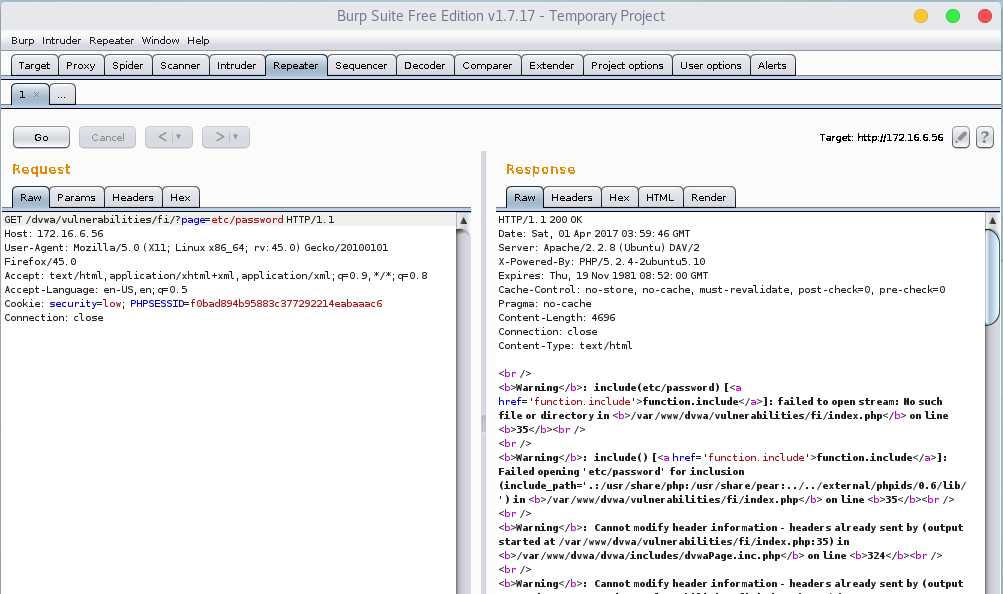
Task: Close repeater tab 1 with x
Action: coord(36,95)
